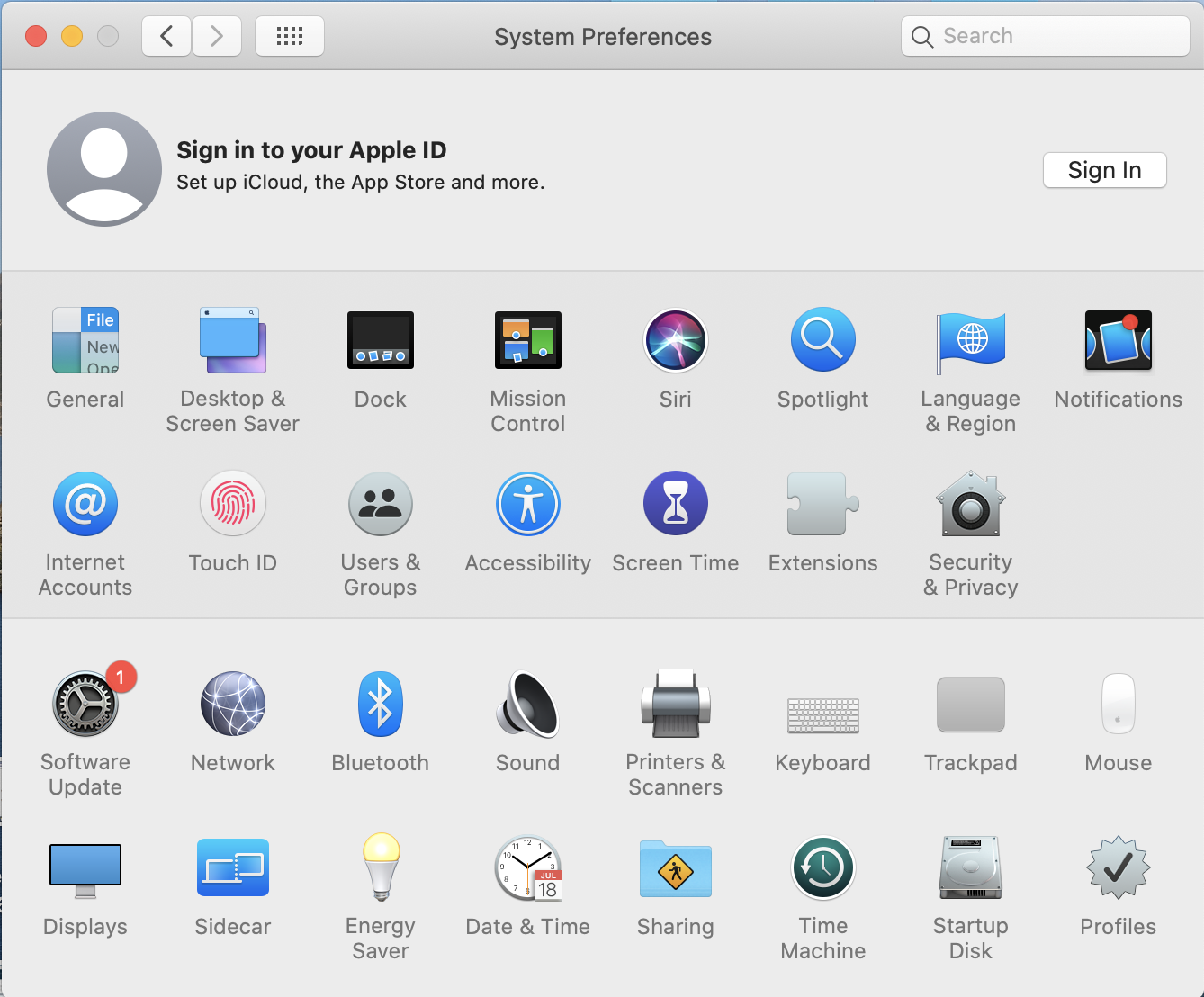The image size is (1204, 997).
Task: Launch the Software Update pane
Action: [x=85, y=705]
